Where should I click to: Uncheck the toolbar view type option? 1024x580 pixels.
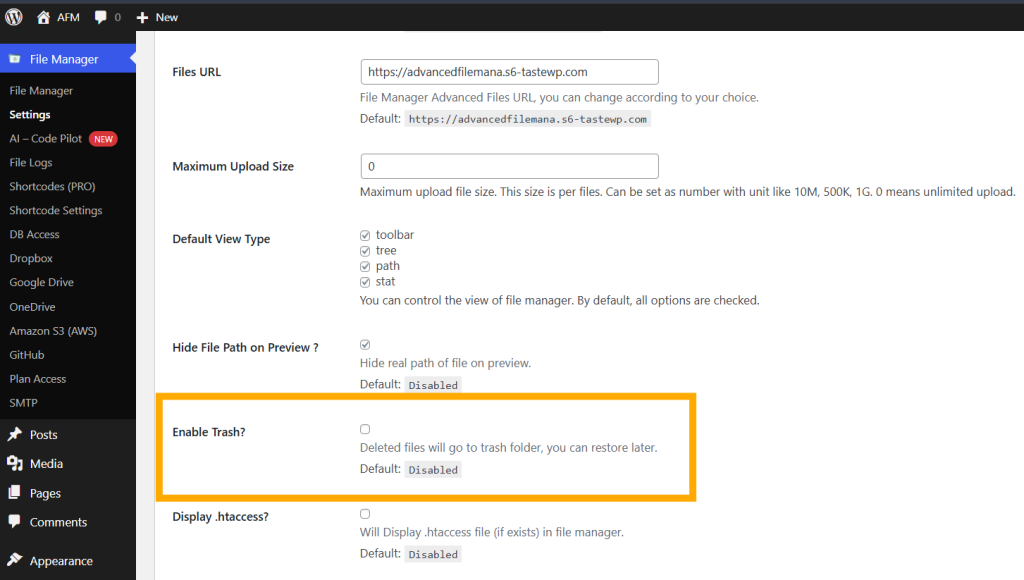365,234
